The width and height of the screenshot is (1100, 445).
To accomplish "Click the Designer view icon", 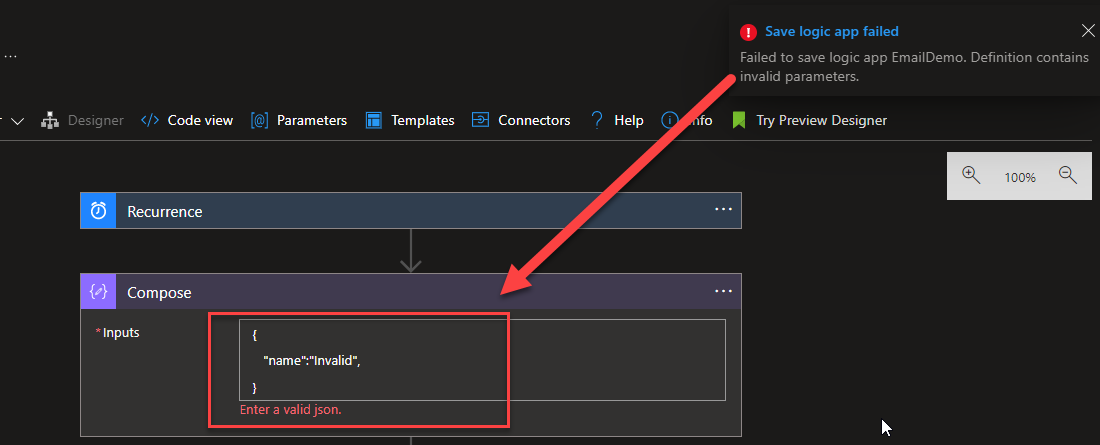I will point(50,120).
